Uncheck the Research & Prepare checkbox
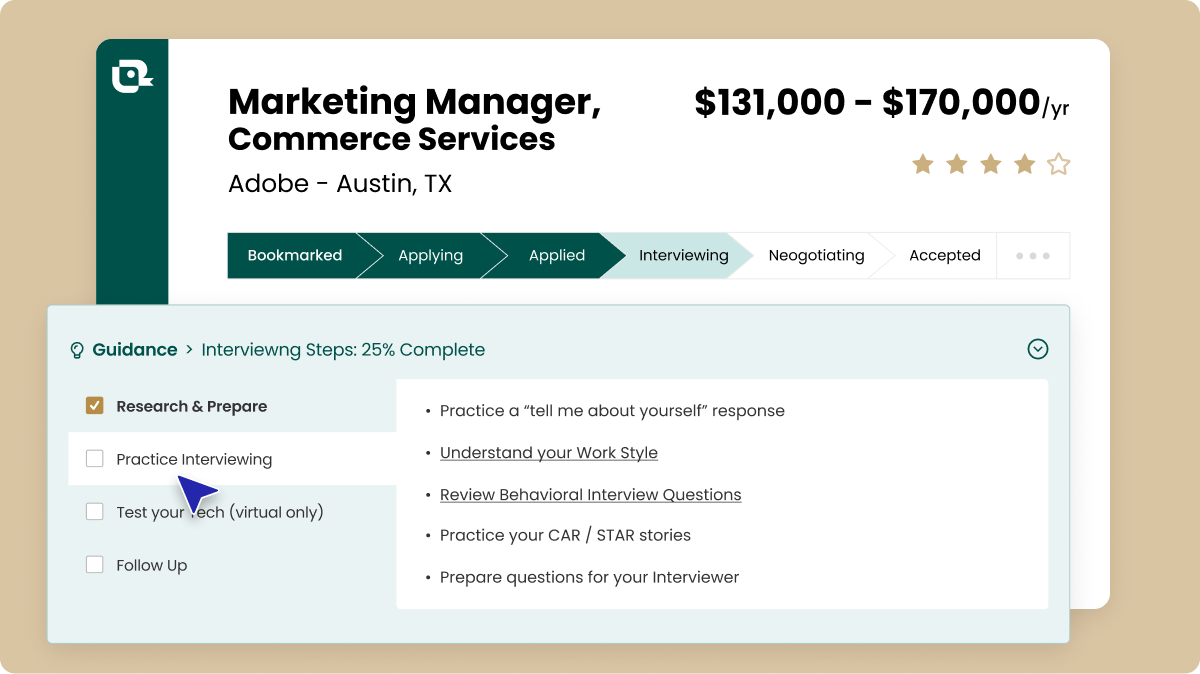The height and width of the screenshot is (674, 1200). click(94, 406)
